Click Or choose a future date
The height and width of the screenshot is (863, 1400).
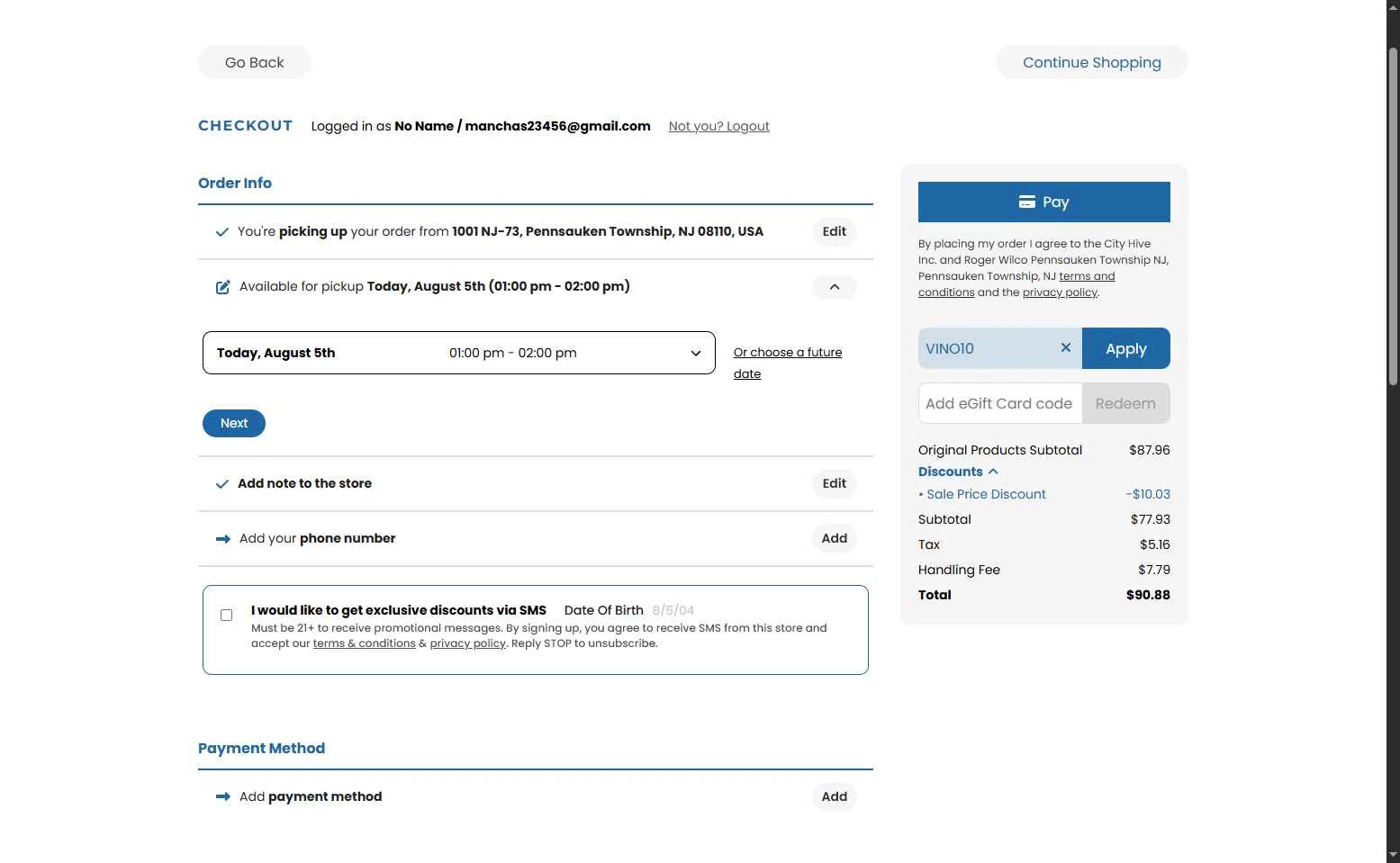point(788,363)
